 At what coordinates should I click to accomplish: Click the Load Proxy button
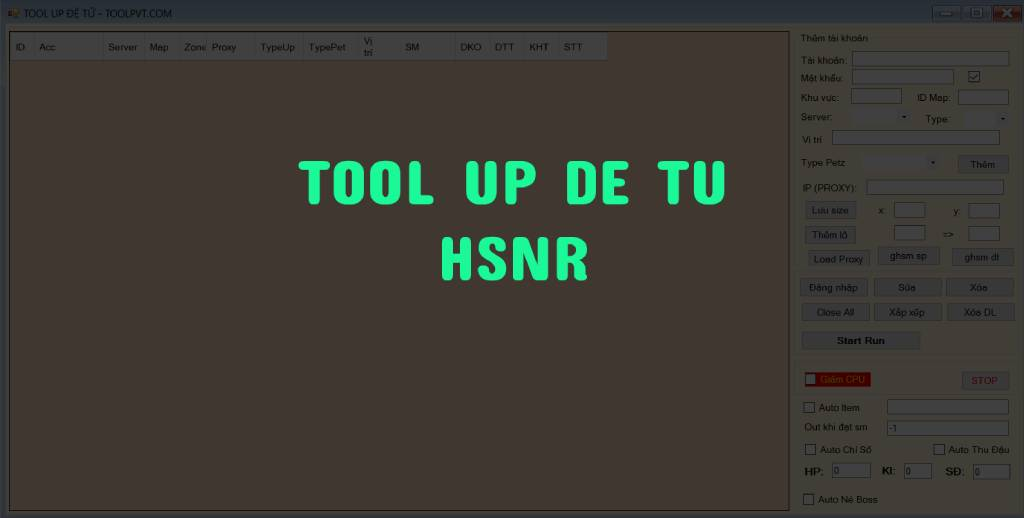(x=838, y=259)
